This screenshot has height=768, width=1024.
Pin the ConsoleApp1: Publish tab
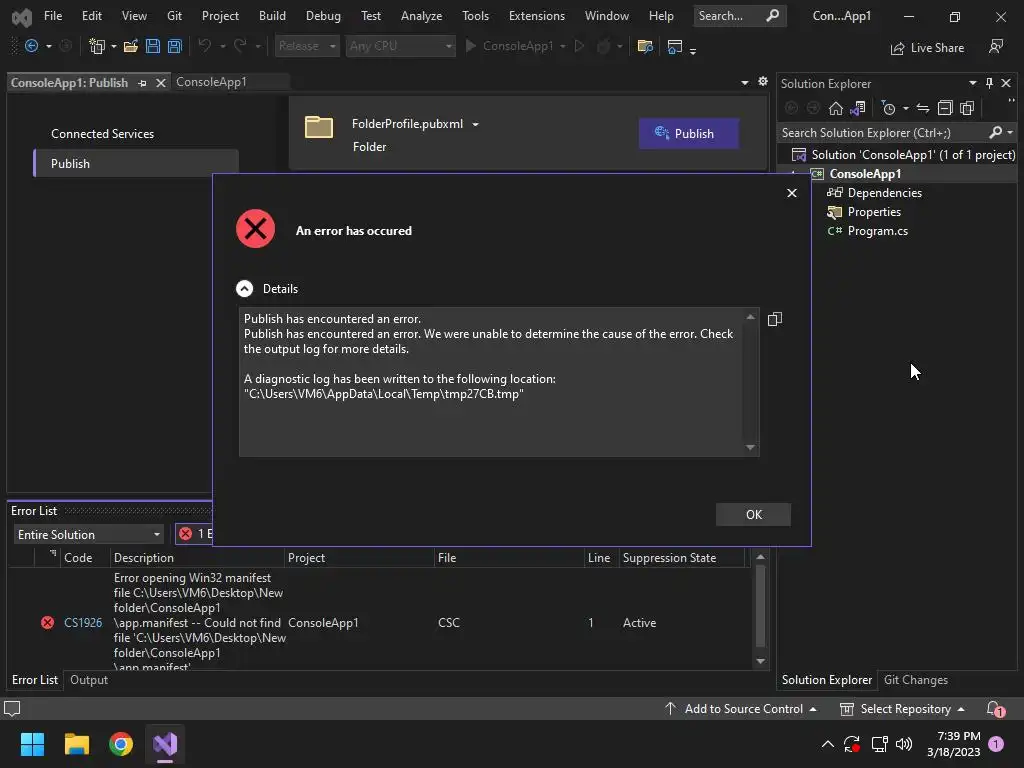click(142, 83)
